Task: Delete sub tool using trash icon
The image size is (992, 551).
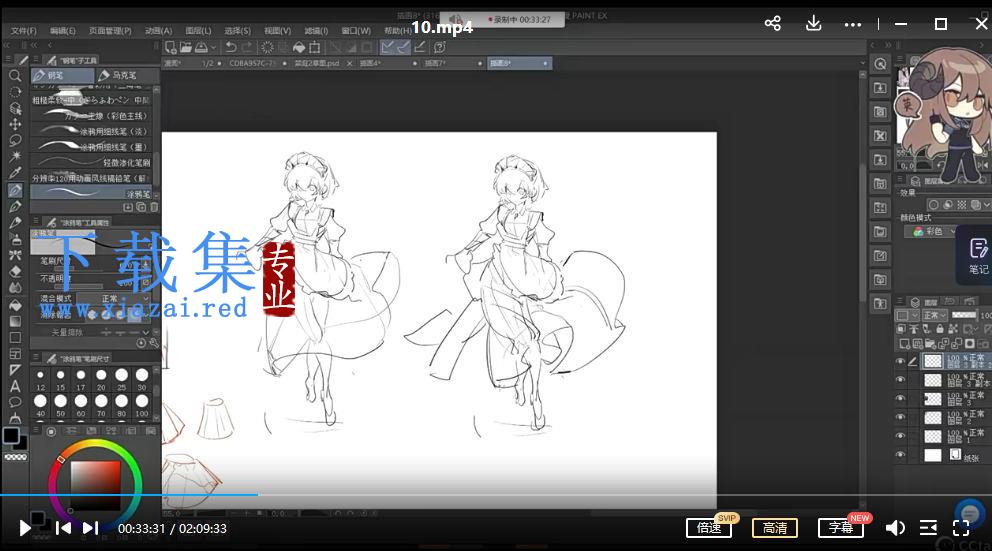Action: pyautogui.click(x=154, y=207)
